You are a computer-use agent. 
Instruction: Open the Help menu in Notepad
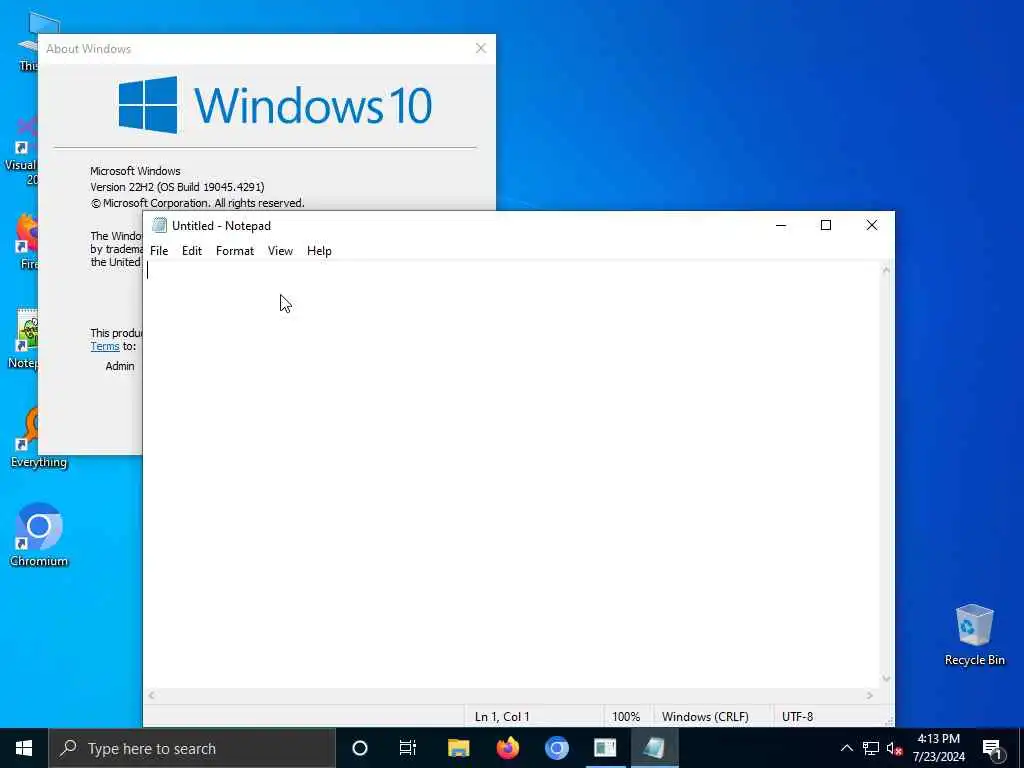point(319,251)
